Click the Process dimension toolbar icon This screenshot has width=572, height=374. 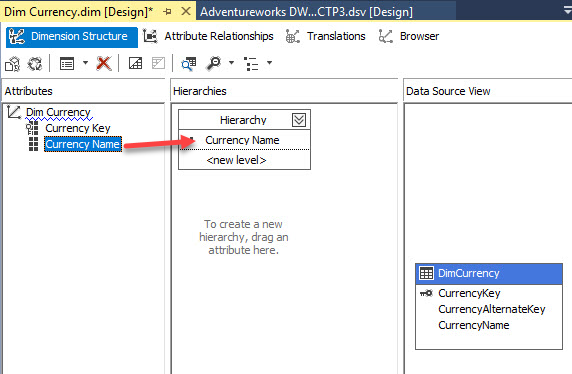pyautogui.click(x=13, y=63)
